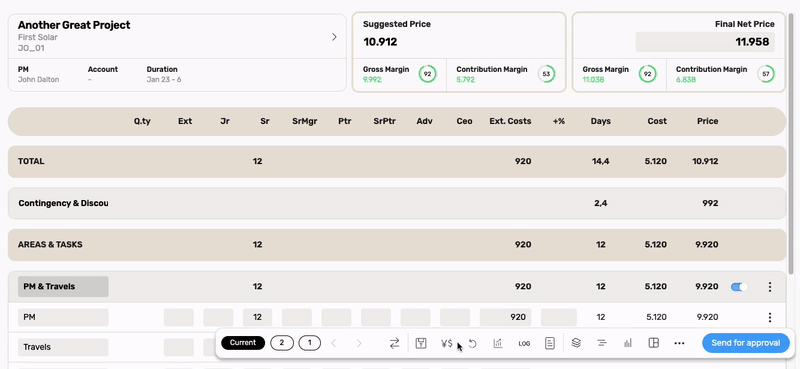Open the bar chart icon
The image size is (800, 369).
(628, 343)
